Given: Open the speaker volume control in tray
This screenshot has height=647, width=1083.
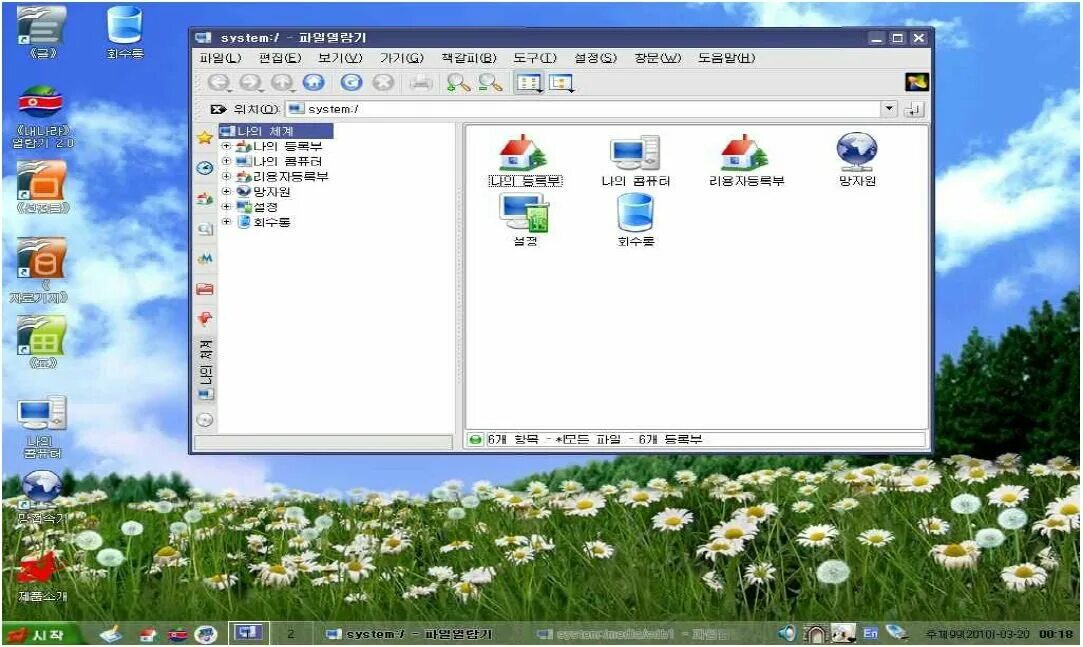Looking at the screenshot, I should [x=787, y=633].
